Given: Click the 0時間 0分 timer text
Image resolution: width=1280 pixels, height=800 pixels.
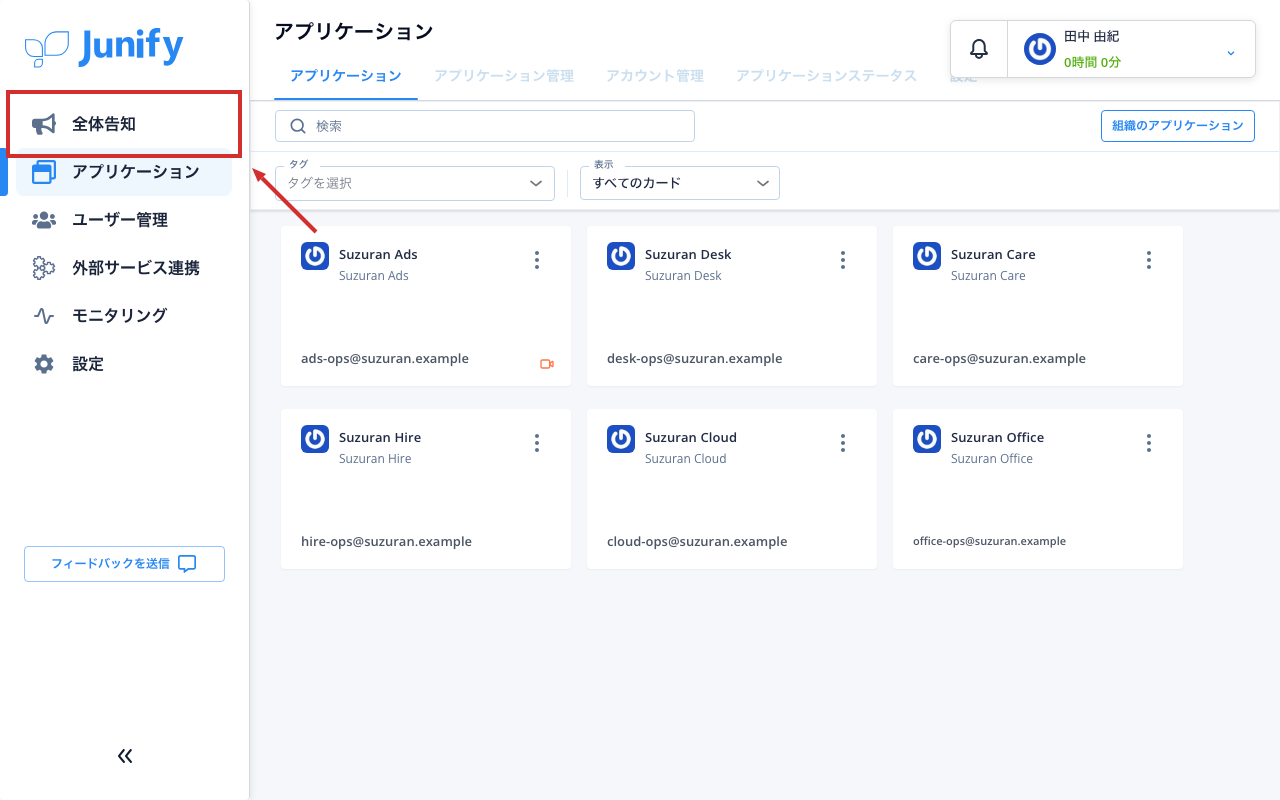Looking at the screenshot, I should [x=1092, y=62].
